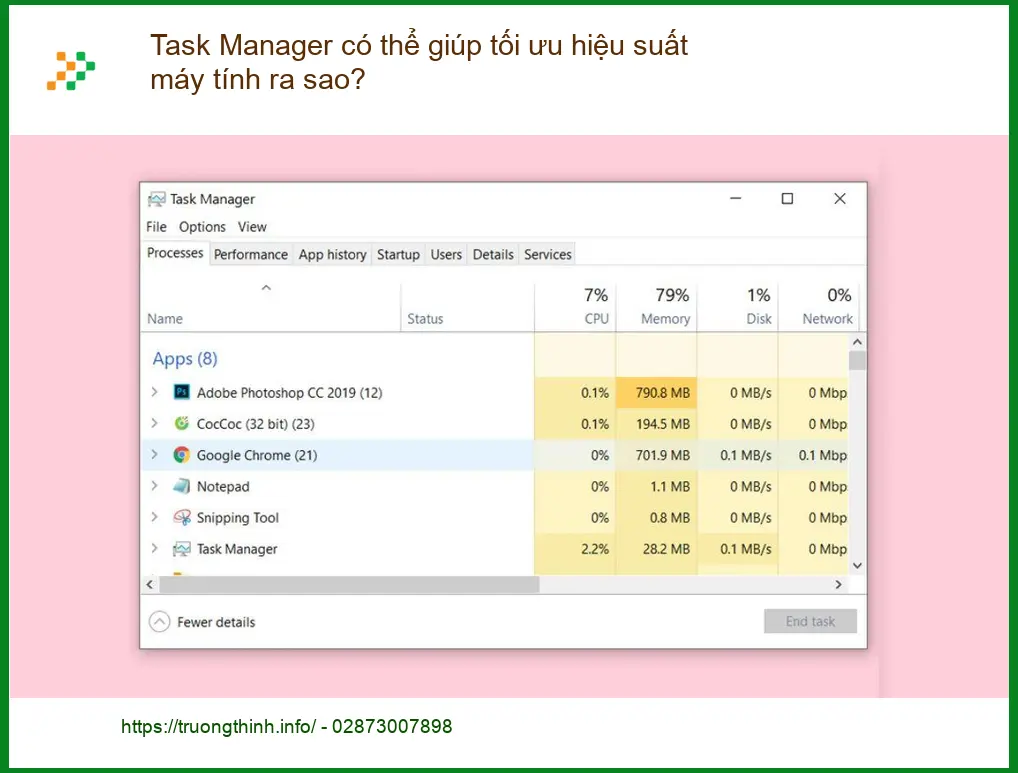The width and height of the screenshot is (1018, 773).
Task: Click the Task Manager row icon
Action: pos(182,549)
